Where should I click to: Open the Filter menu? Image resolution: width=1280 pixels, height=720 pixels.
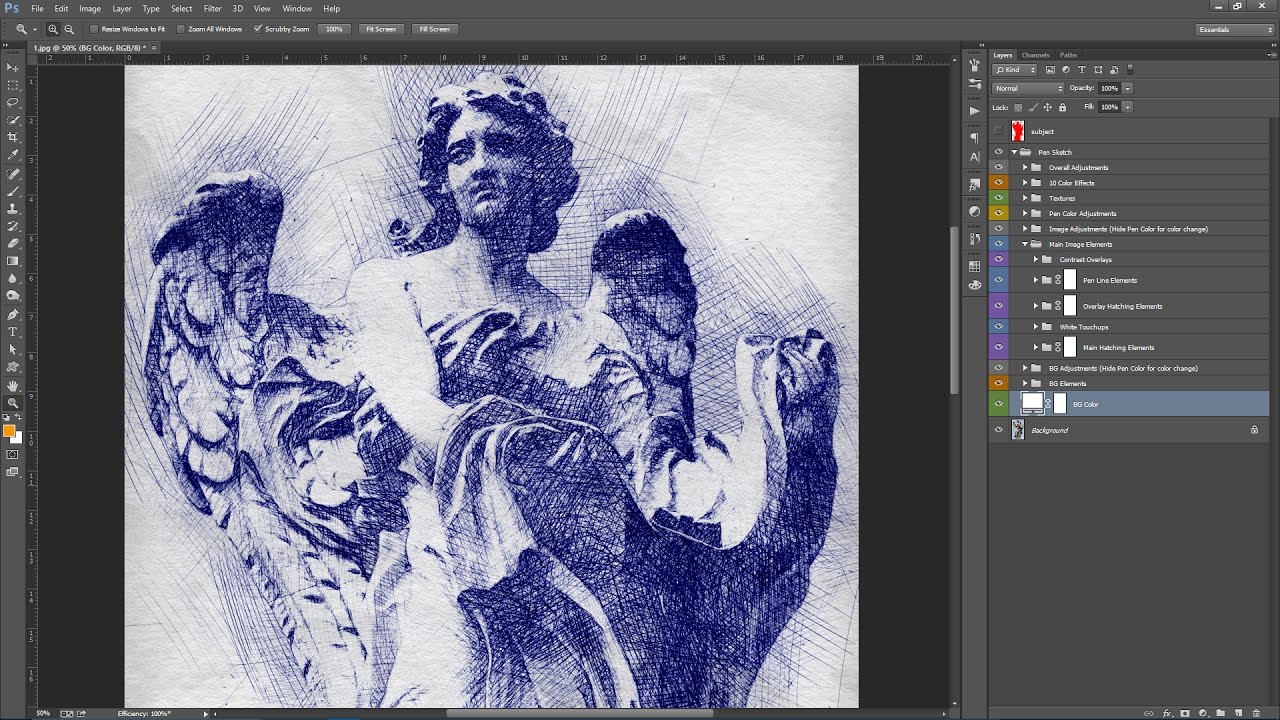(212, 8)
